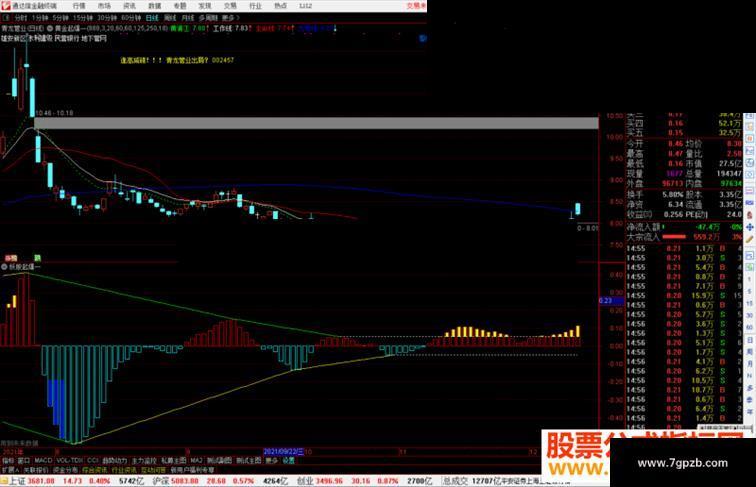Screen dimensions: 756x487
Task: Click the date marker 2021/09/22 on timeline
Action: tap(284, 452)
